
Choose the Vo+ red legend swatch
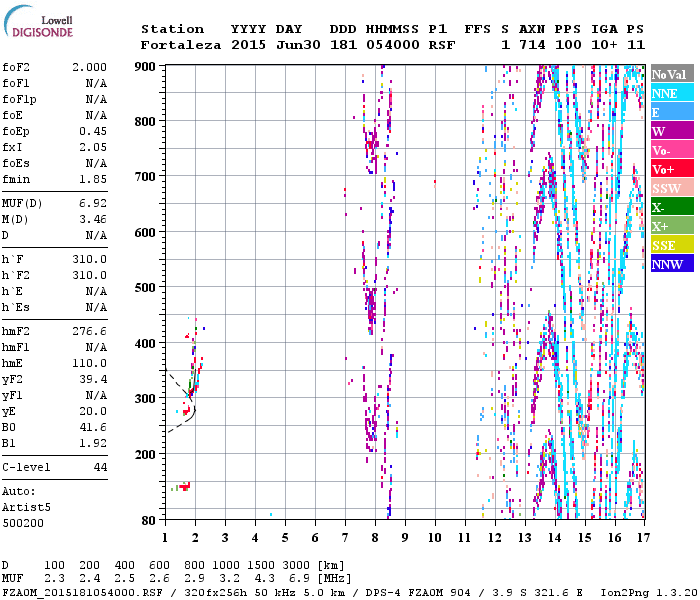(670, 169)
